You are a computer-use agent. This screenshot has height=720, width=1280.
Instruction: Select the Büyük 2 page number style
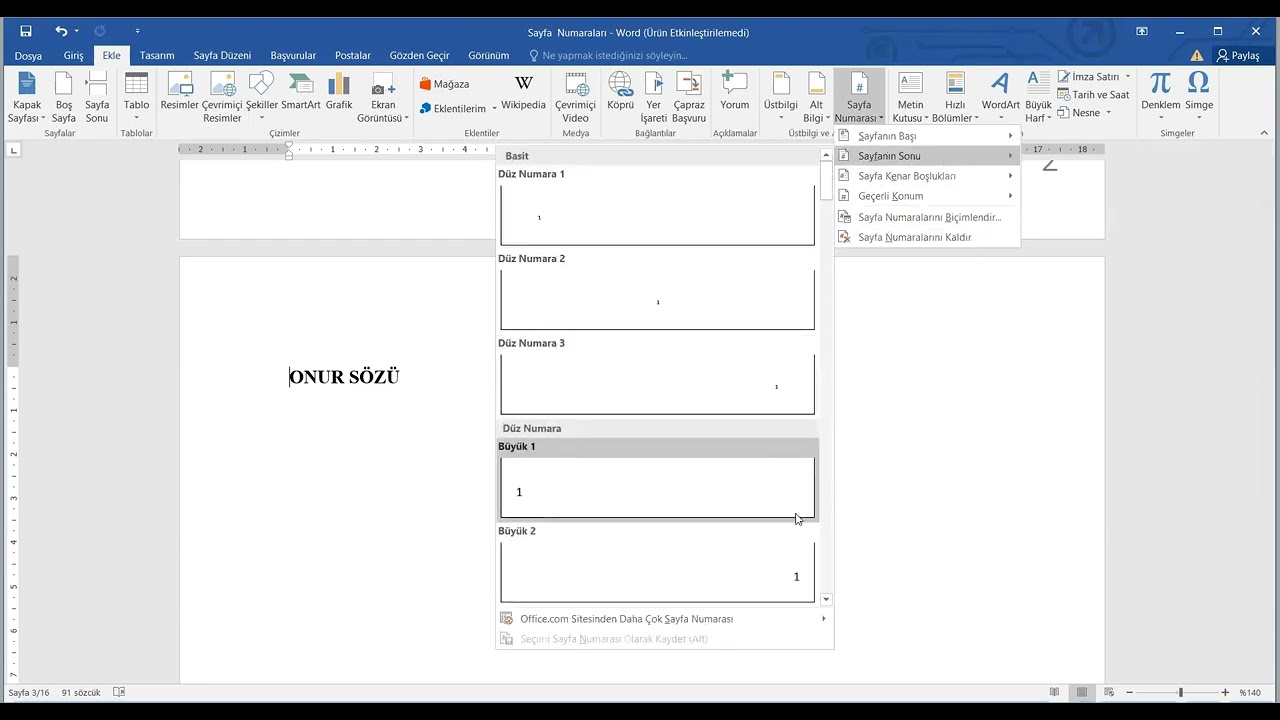tap(657, 565)
